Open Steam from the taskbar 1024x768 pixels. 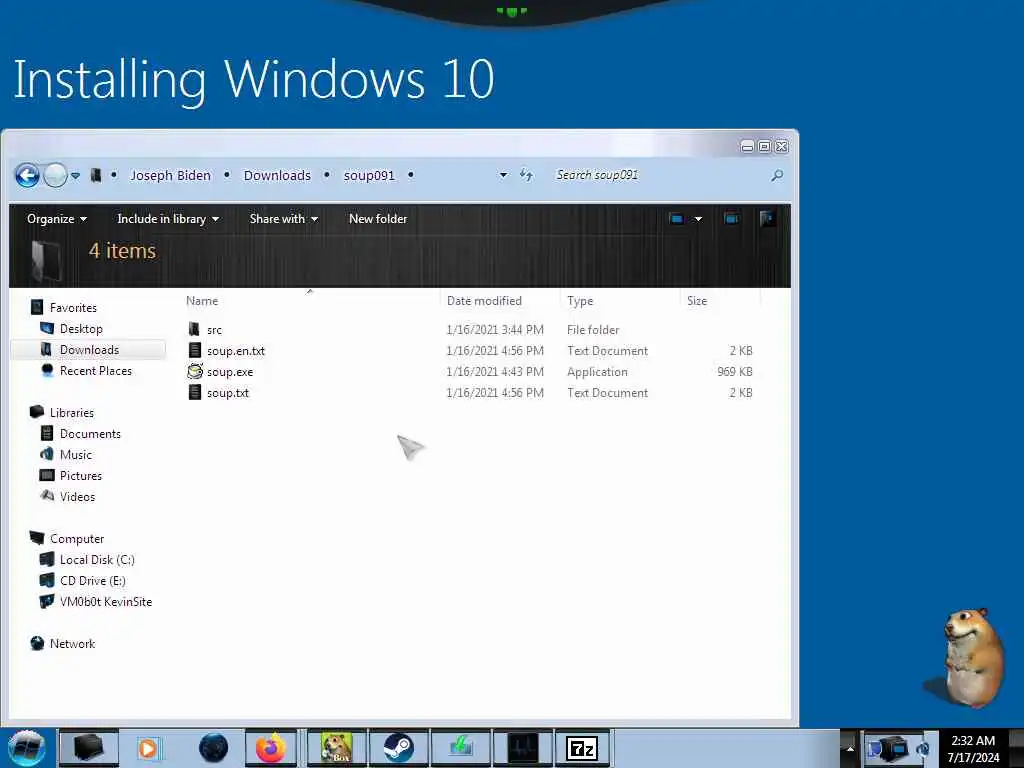click(x=398, y=748)
